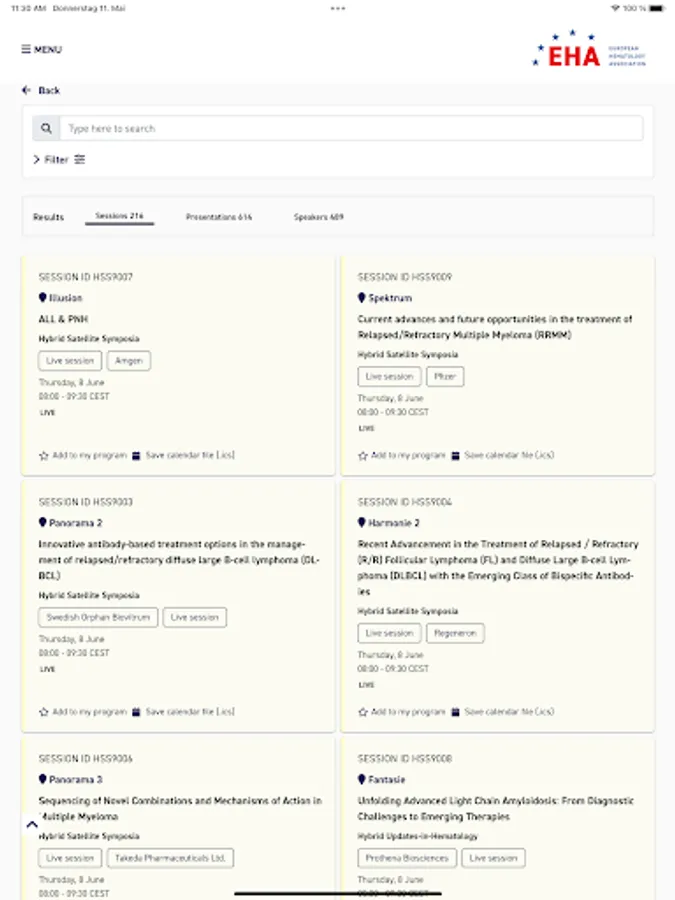This screenshot has width=675, height=900.
Task: Click the scroll-to-top chevron
Action: click(x=32, y=825)
